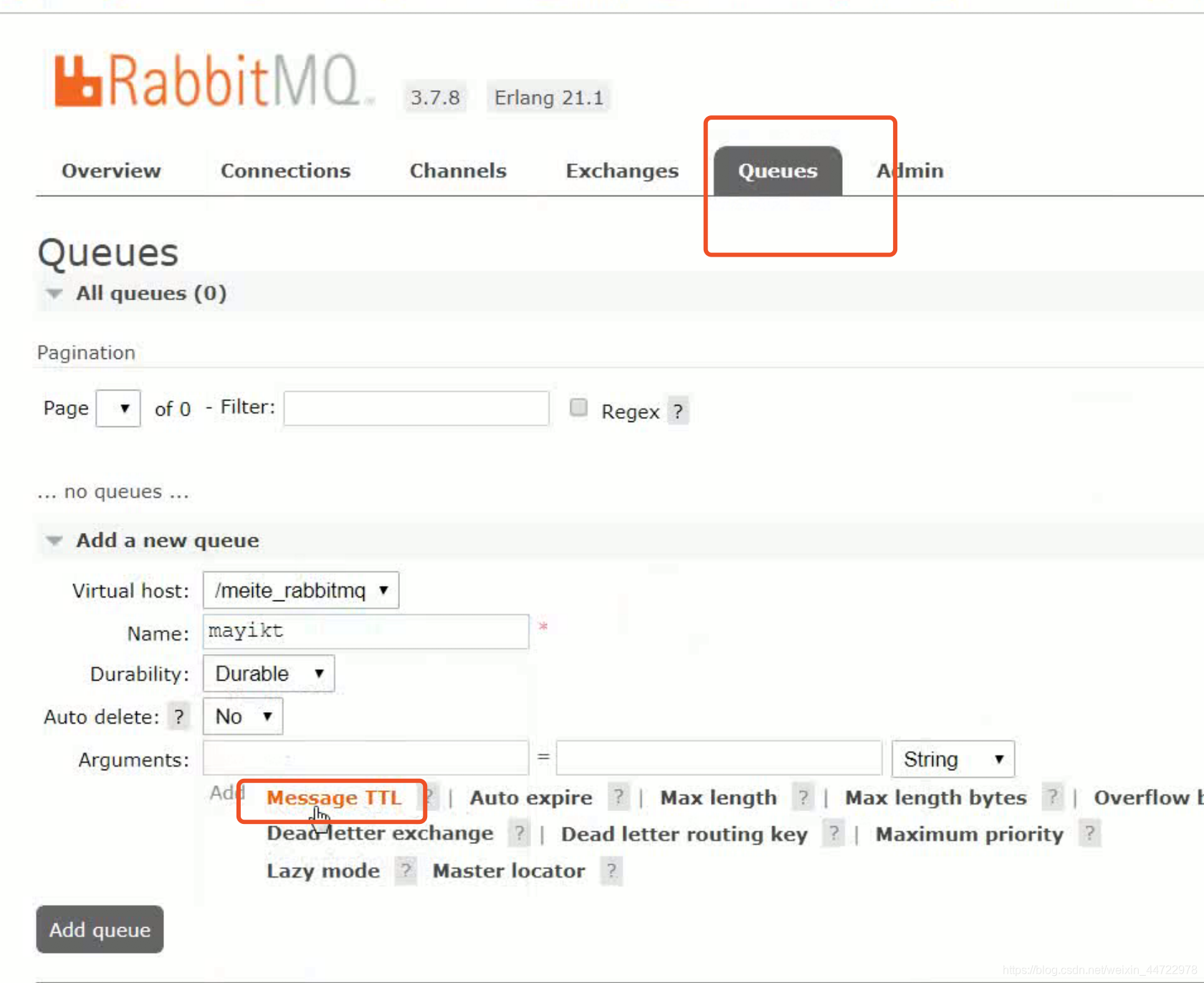This screenshot has width=1204, height=983.
Task: Add the Dead letter routing key argument
Action: point(684,834)
